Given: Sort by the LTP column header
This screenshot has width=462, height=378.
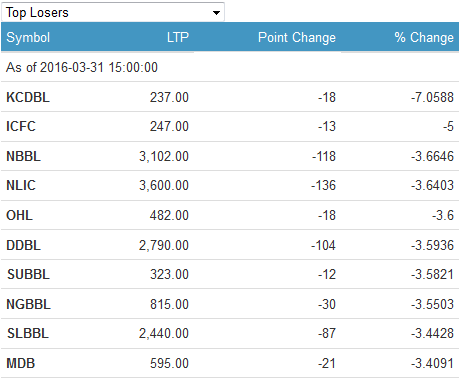Looking at the screenshot, I should [178, 37].
